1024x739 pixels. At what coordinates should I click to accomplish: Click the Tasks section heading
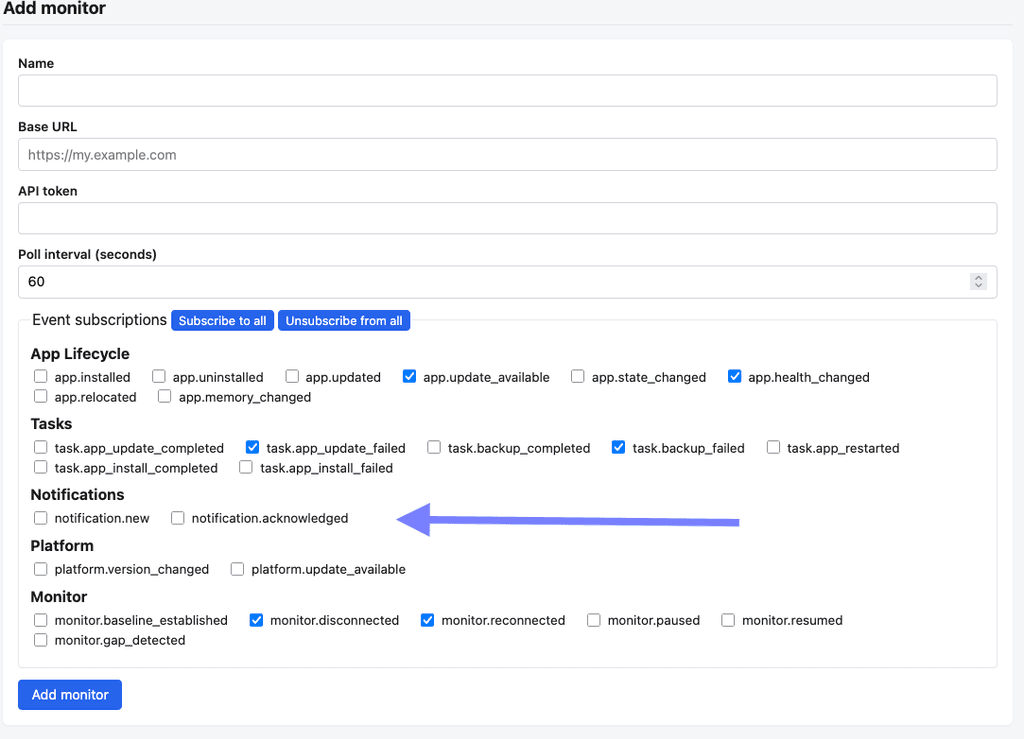[51, 424]
